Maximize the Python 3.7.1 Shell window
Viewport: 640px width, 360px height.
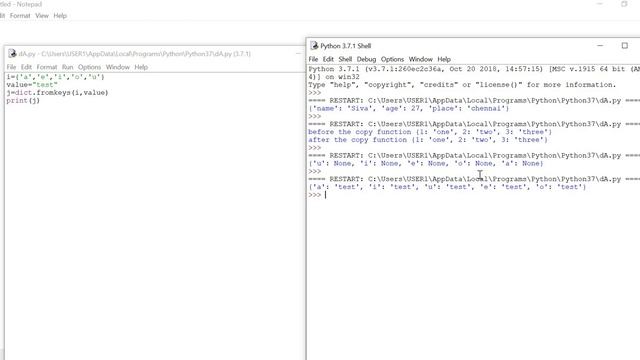pos(624,46)
